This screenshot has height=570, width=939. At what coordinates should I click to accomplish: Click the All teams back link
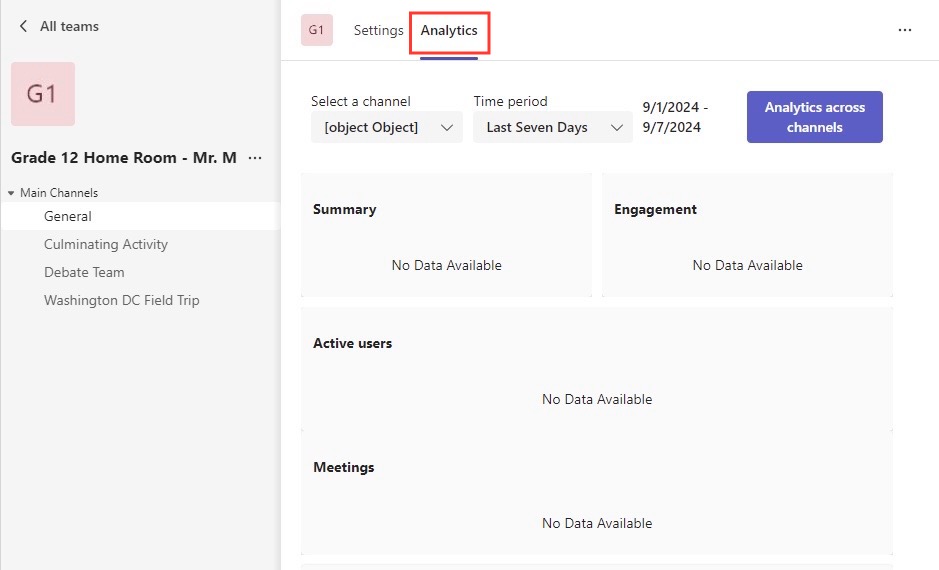[69, 26]
